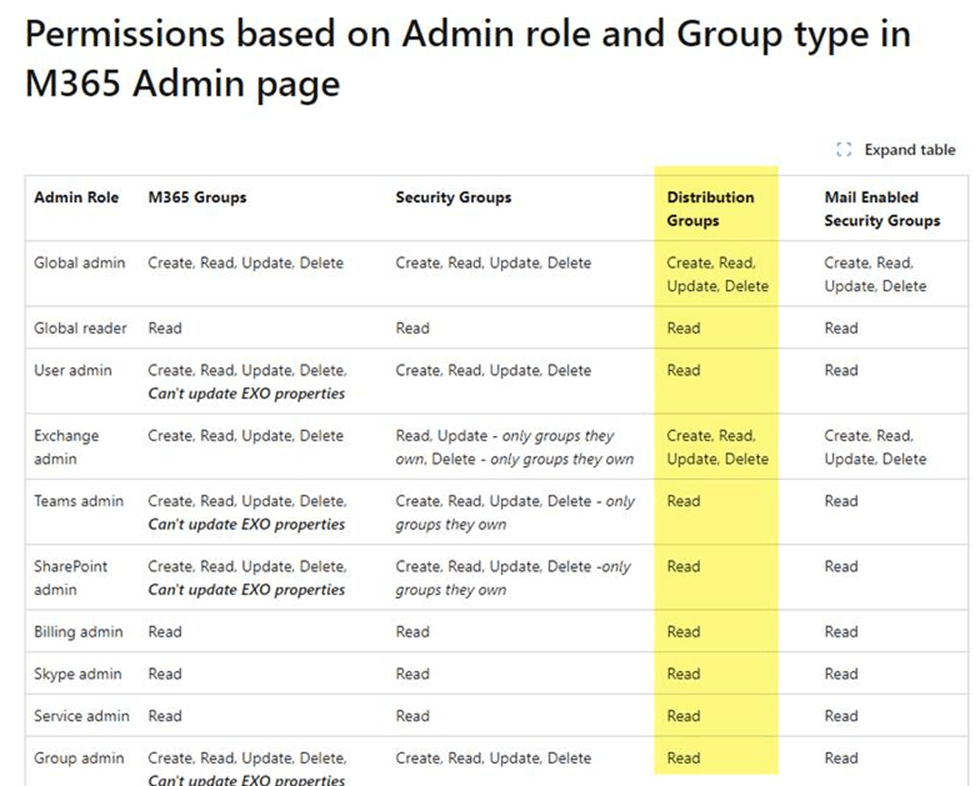
Task: Click the Expand table icon
Action: [x=842, y=149]
